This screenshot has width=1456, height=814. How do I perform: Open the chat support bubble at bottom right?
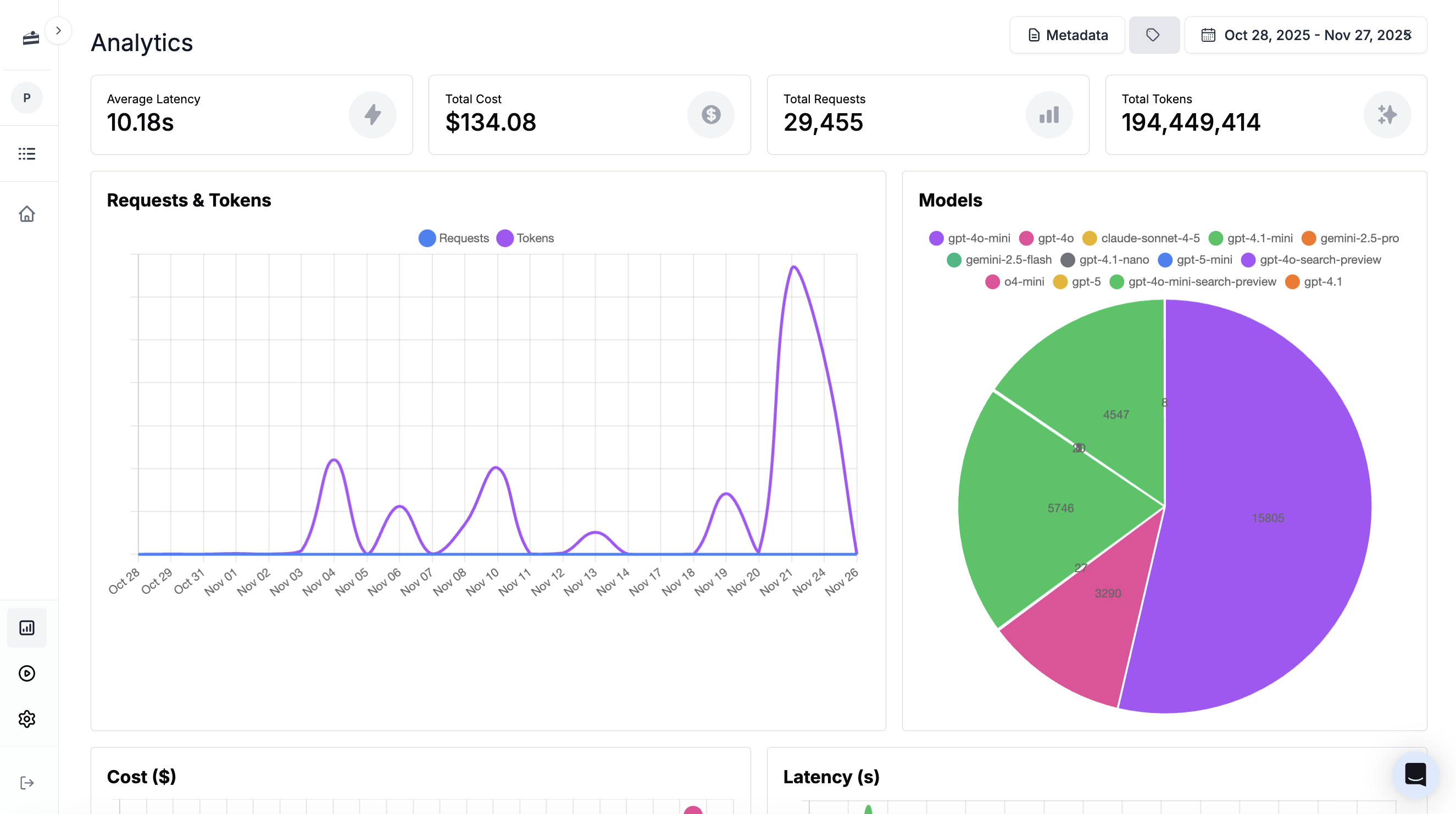pyautogui.click(x=1415, y=775)
